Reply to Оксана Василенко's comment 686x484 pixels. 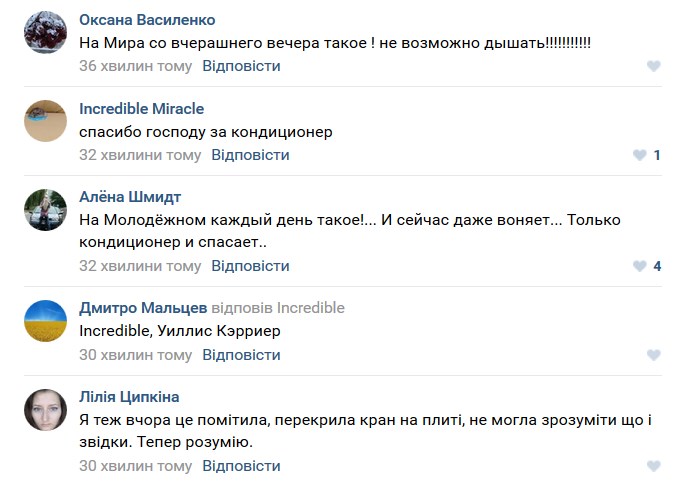[241, 66]
